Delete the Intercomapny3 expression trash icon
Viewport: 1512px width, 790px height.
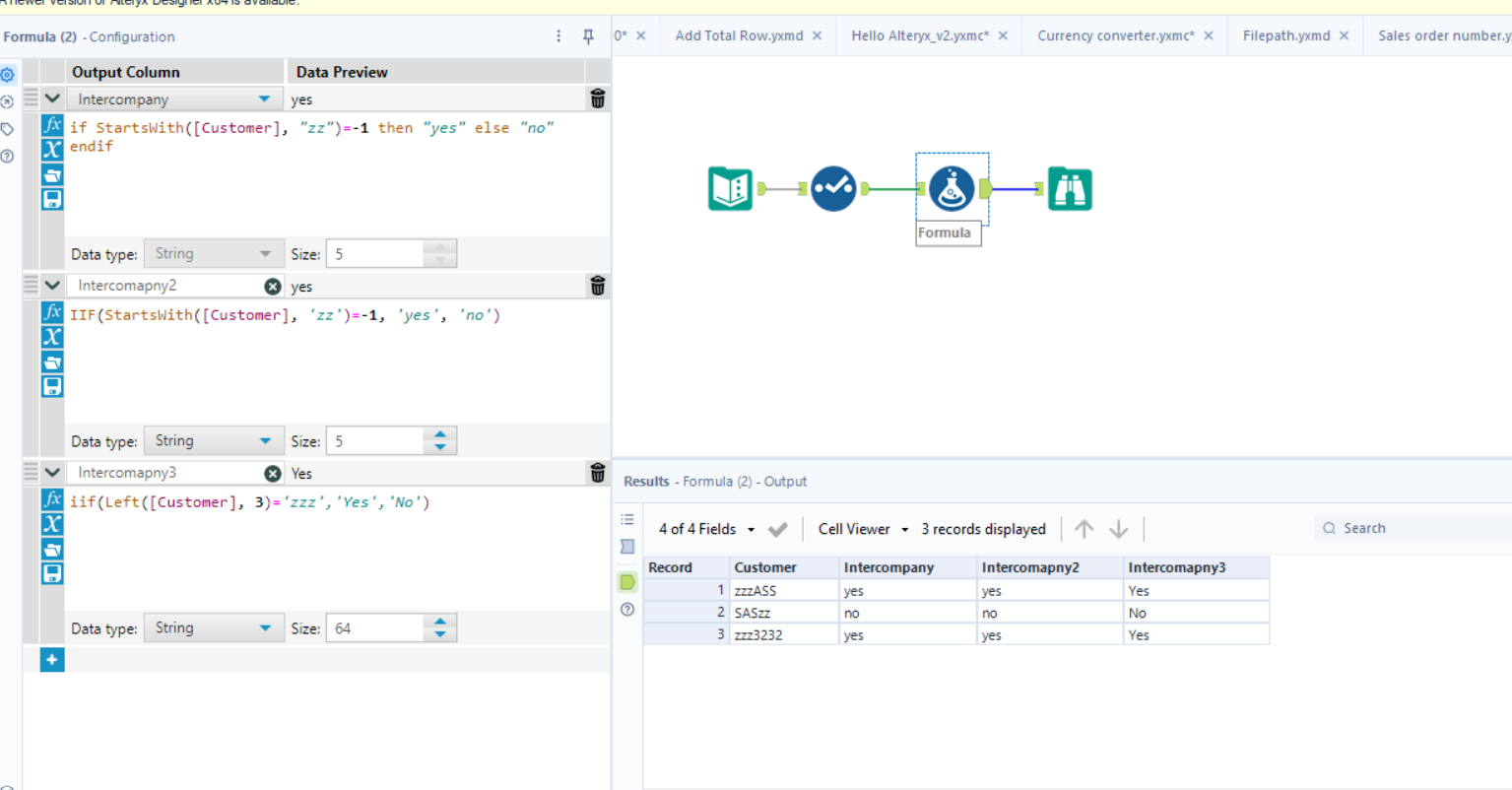(x=597, y=473)
